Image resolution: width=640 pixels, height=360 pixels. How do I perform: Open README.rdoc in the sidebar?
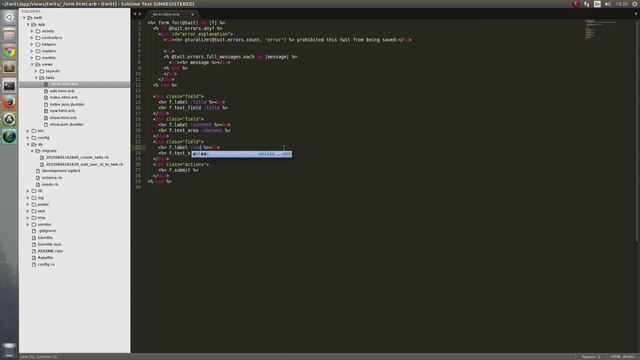[x=50, y=251]
